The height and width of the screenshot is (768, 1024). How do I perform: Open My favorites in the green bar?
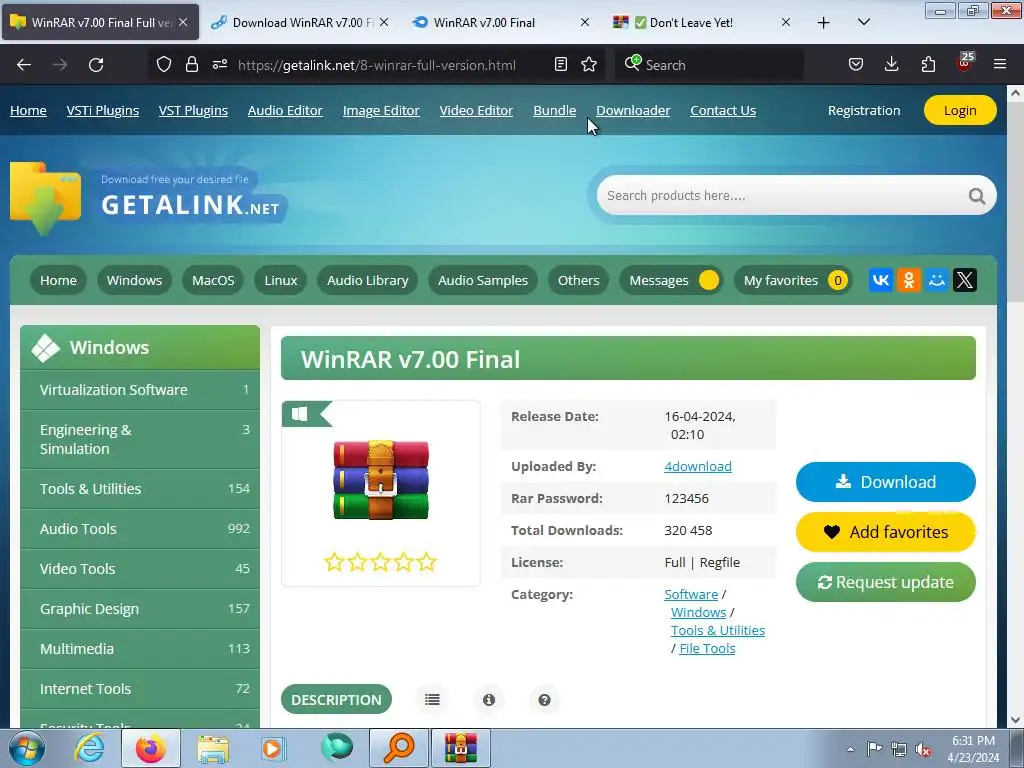pyautogui.click(x=793, y=280)
